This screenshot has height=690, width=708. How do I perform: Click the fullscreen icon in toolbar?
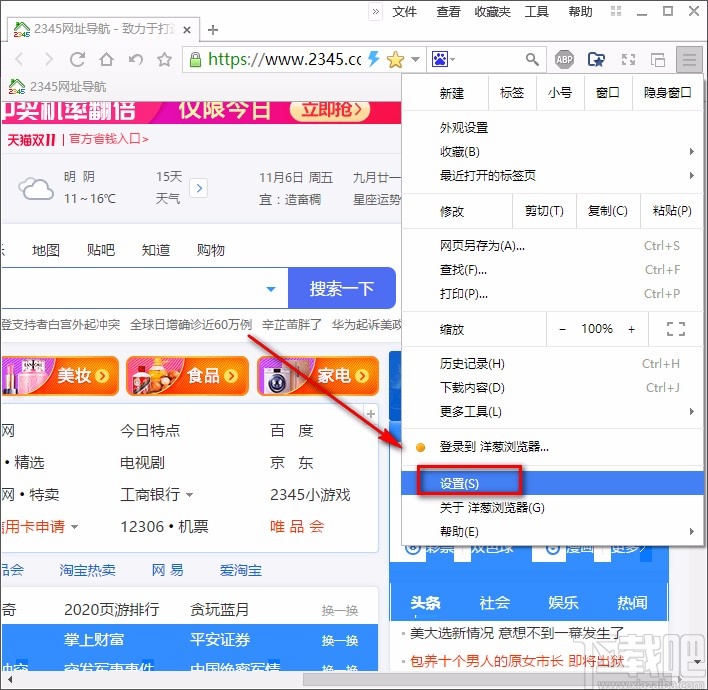pos(628,59)
